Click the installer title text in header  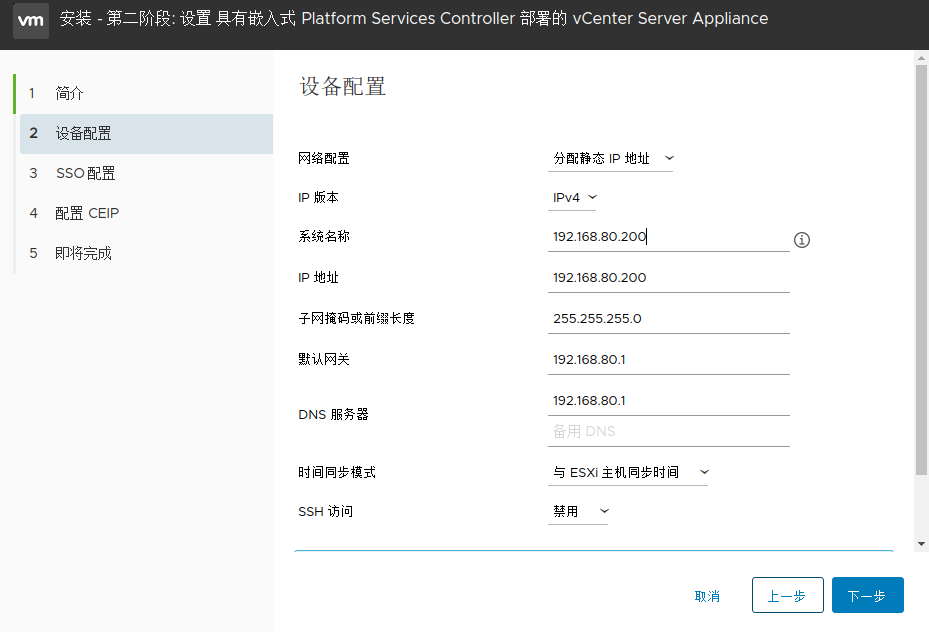tap(414, 18)
